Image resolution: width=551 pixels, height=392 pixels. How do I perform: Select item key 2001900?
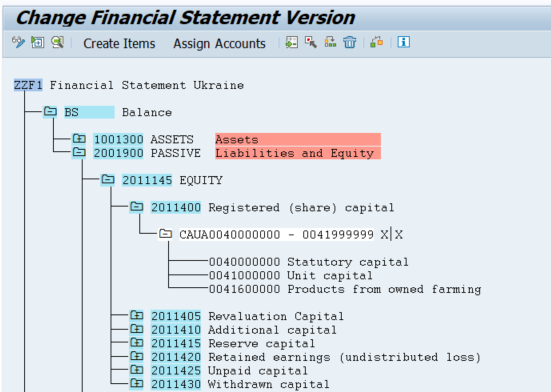pyautogui.click(x=118, y=153)
